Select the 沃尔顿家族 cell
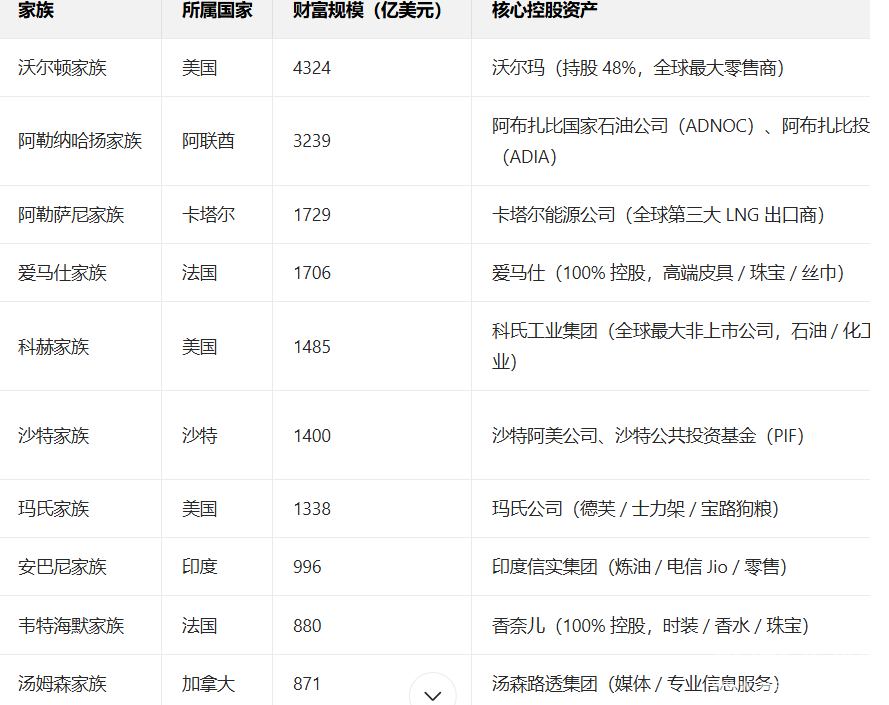Screen dimensions: 889x705 [62, 68]
